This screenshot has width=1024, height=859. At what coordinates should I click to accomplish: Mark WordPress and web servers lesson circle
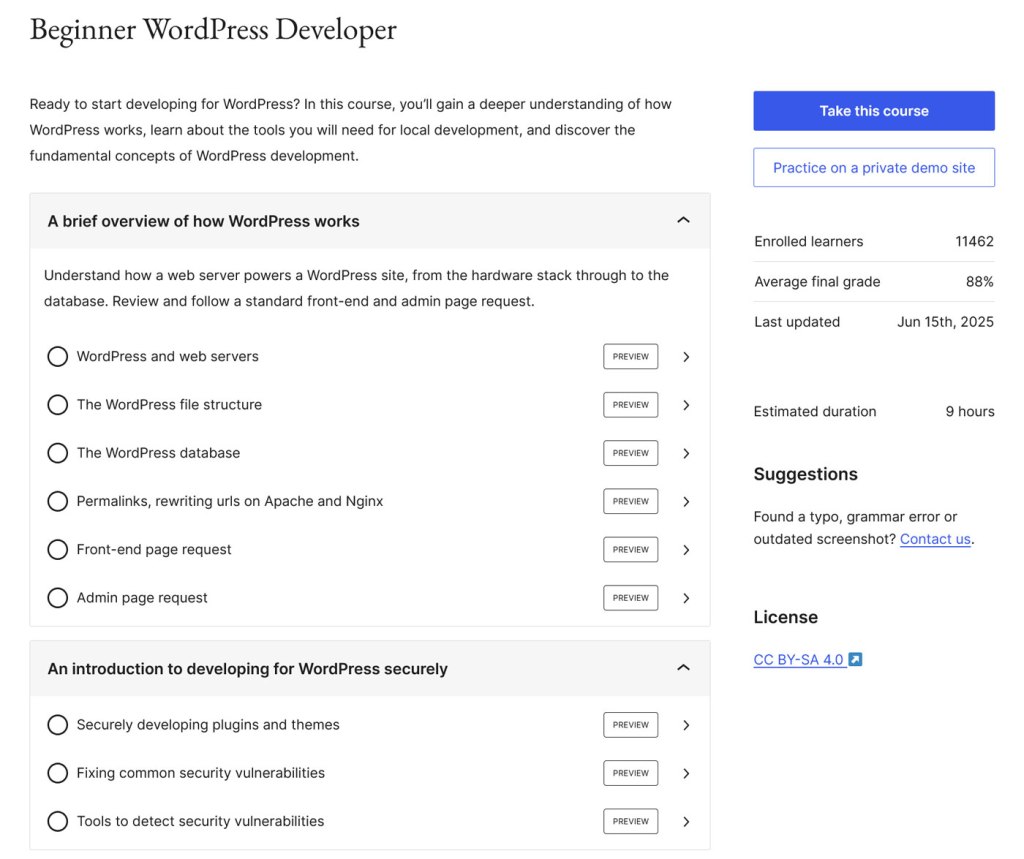[x=58, y=357]
